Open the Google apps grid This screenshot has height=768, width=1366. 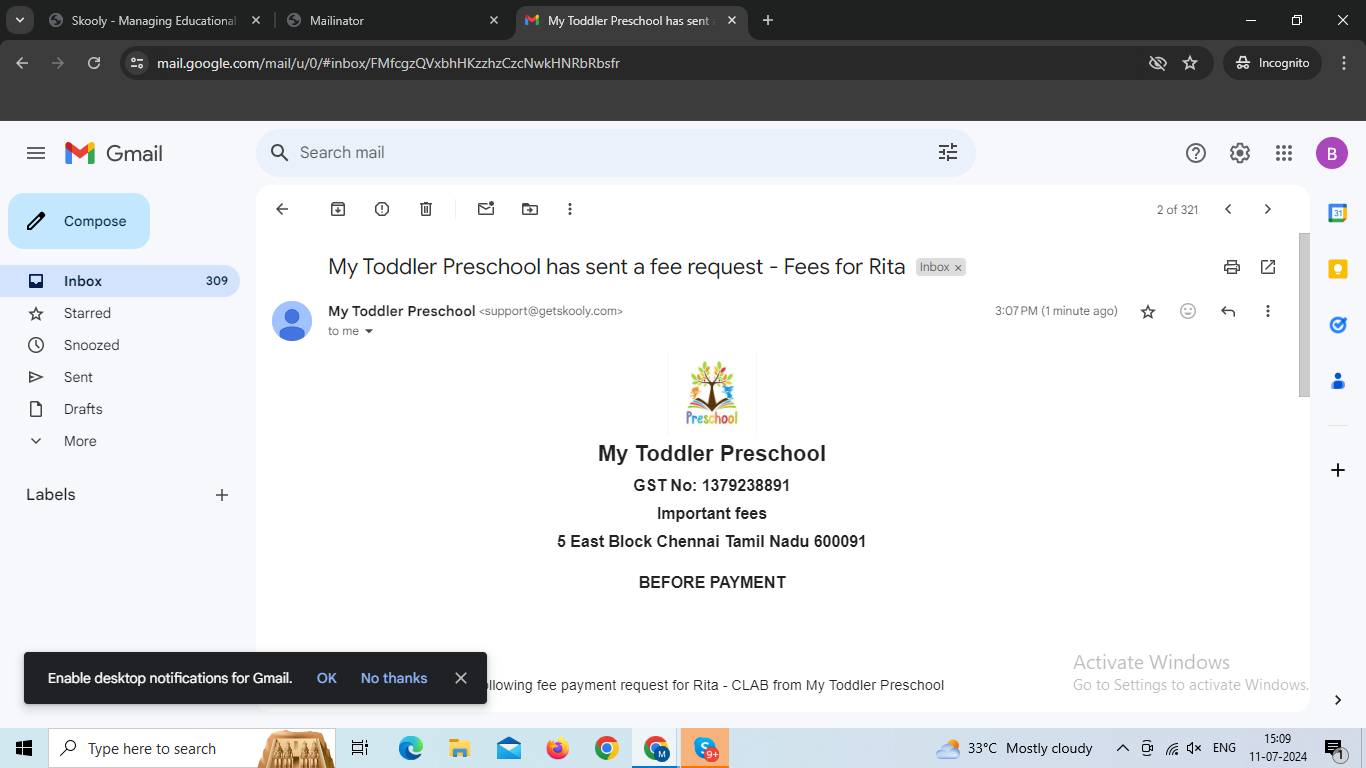[1284, 153]
